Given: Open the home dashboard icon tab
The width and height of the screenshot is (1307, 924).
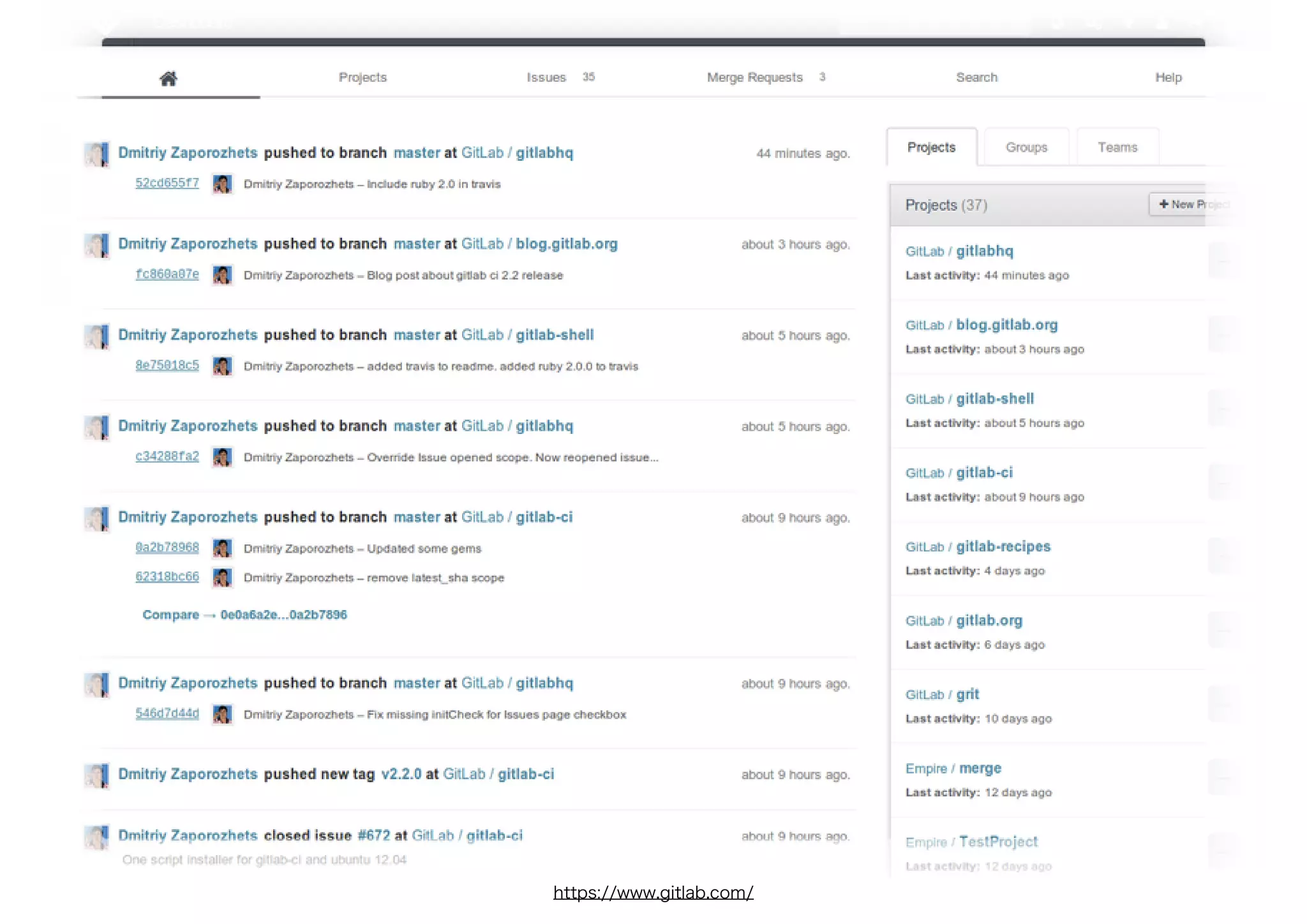Looking at the screenshot, I should point(168,78).
